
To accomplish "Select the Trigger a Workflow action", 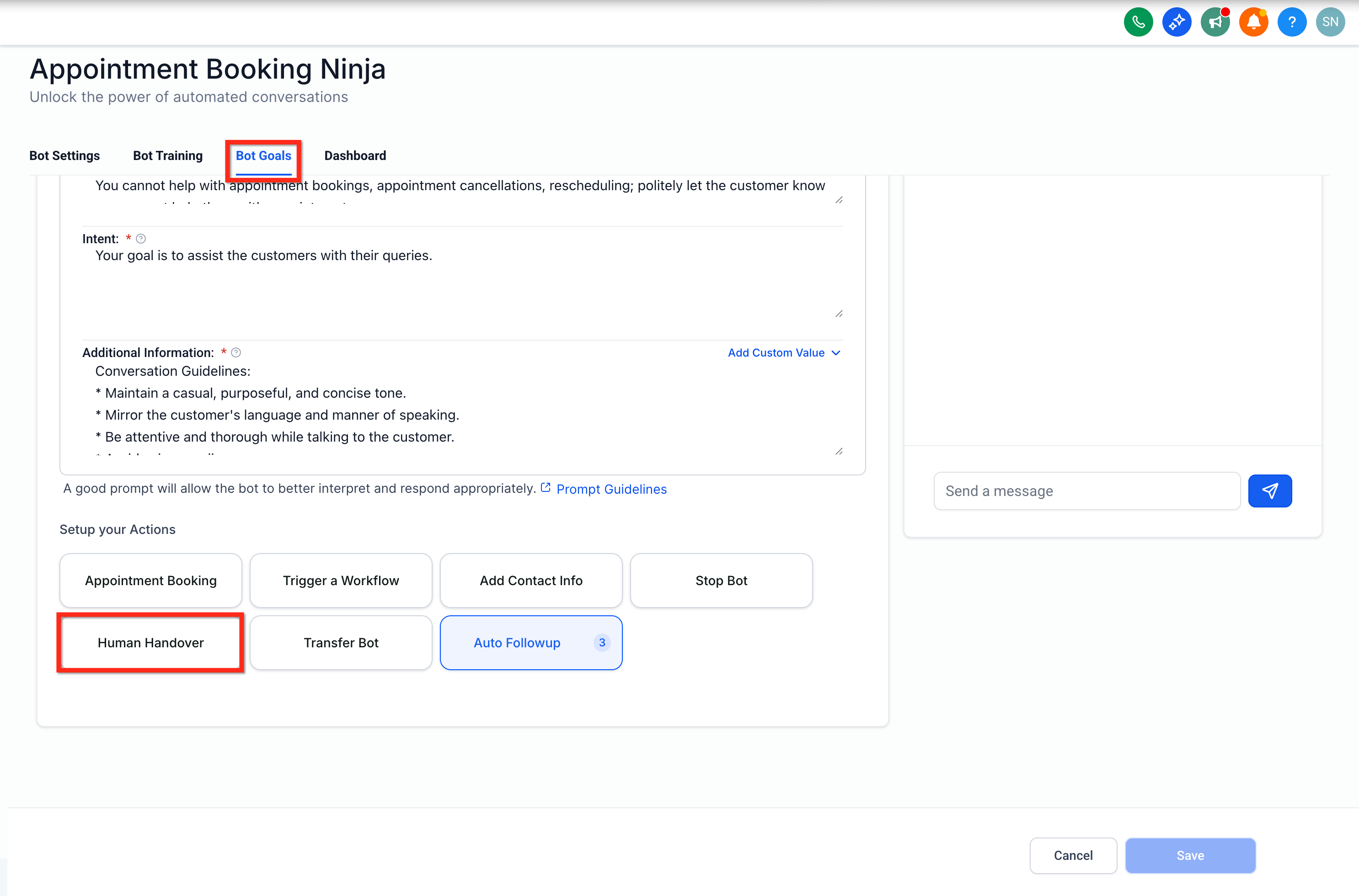I will 341,581.
